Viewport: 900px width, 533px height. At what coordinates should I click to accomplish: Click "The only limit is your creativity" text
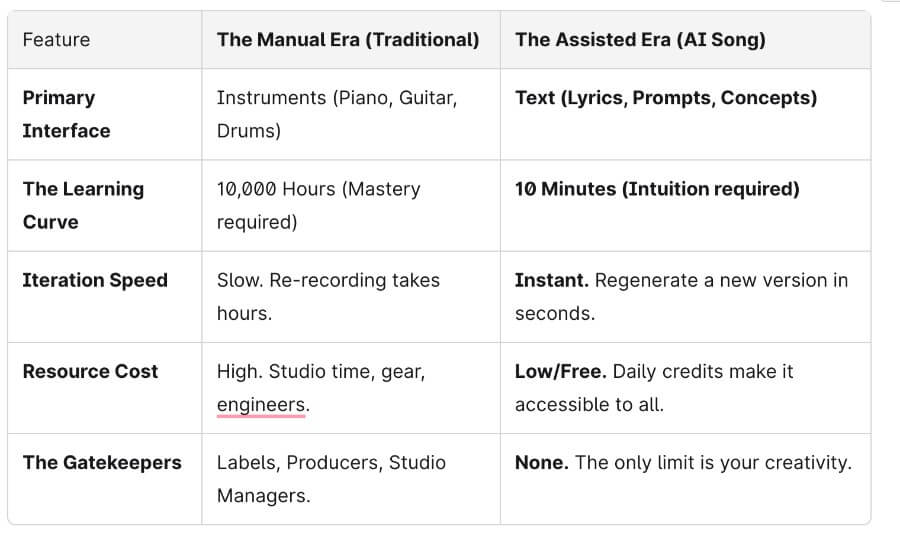coord(714,462)
